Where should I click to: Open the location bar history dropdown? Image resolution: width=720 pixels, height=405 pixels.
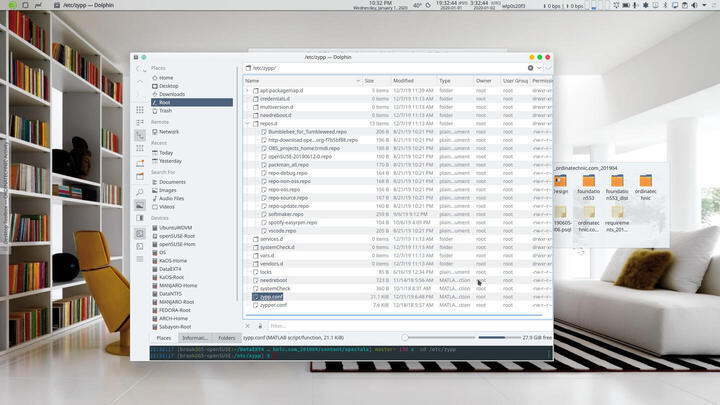539,68
